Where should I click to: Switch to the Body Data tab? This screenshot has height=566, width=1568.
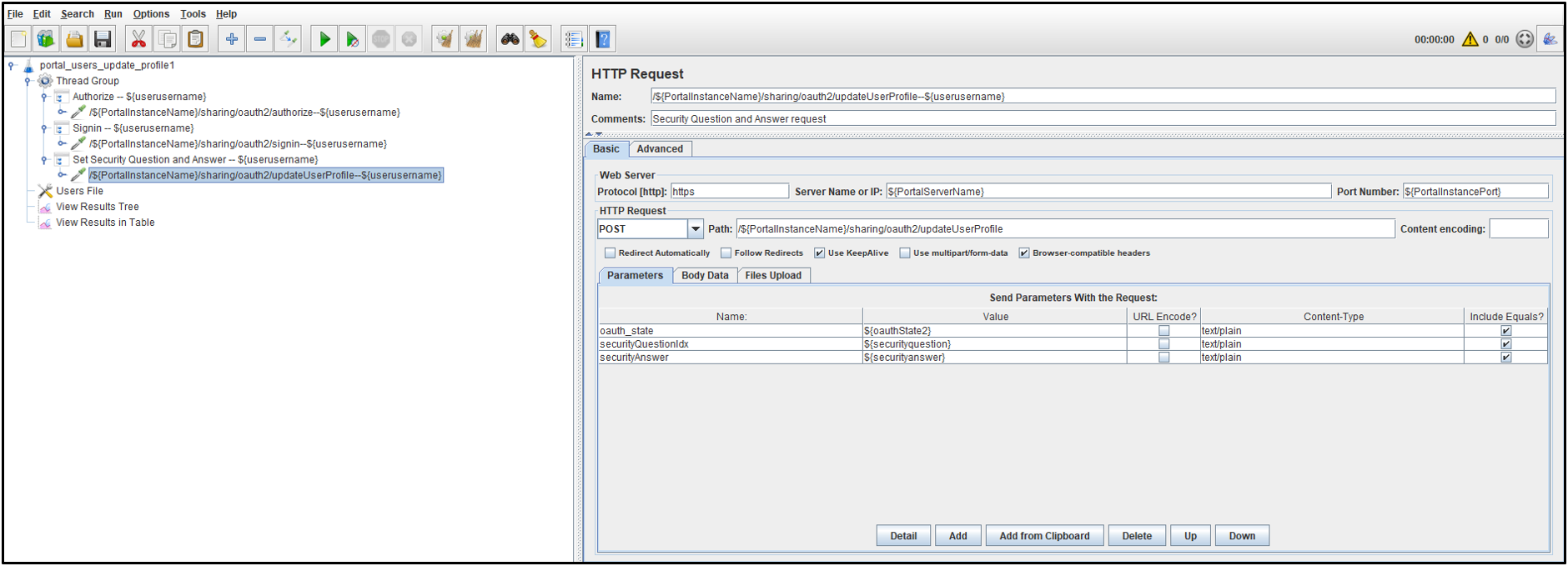pyautogui.click(x=705, y=276)
